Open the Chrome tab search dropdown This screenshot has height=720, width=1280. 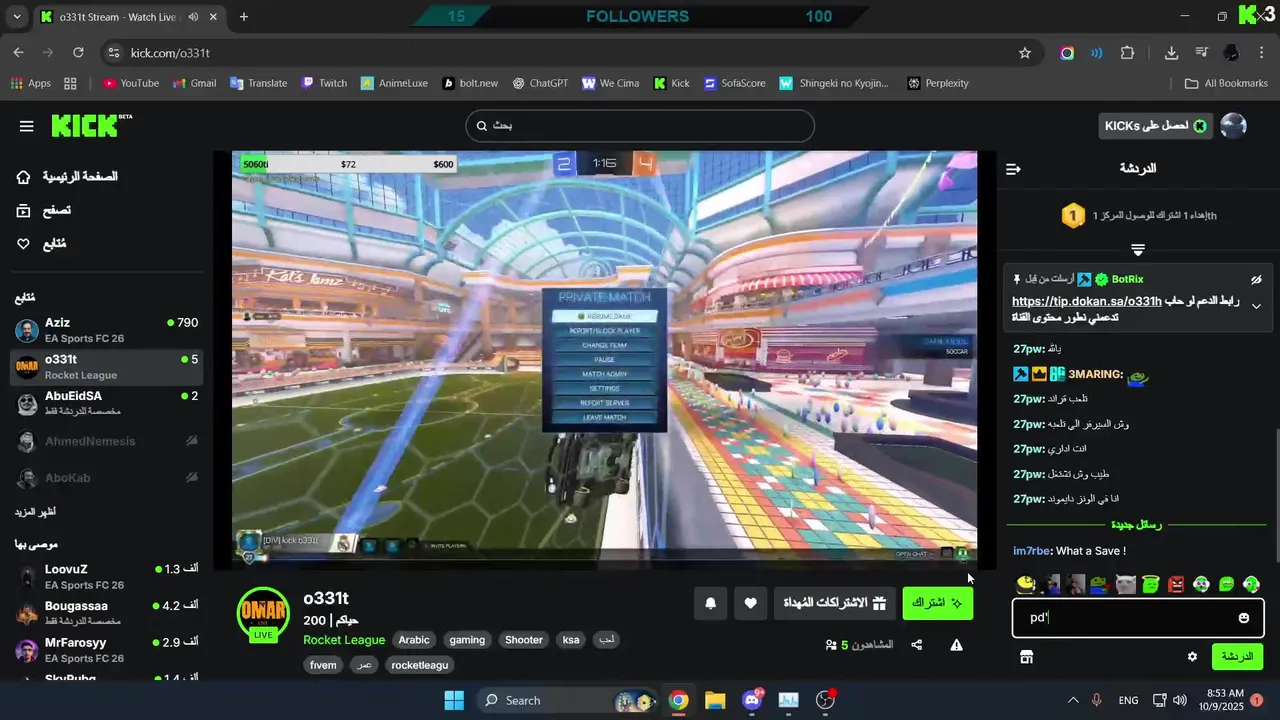(x=17, y=17)
